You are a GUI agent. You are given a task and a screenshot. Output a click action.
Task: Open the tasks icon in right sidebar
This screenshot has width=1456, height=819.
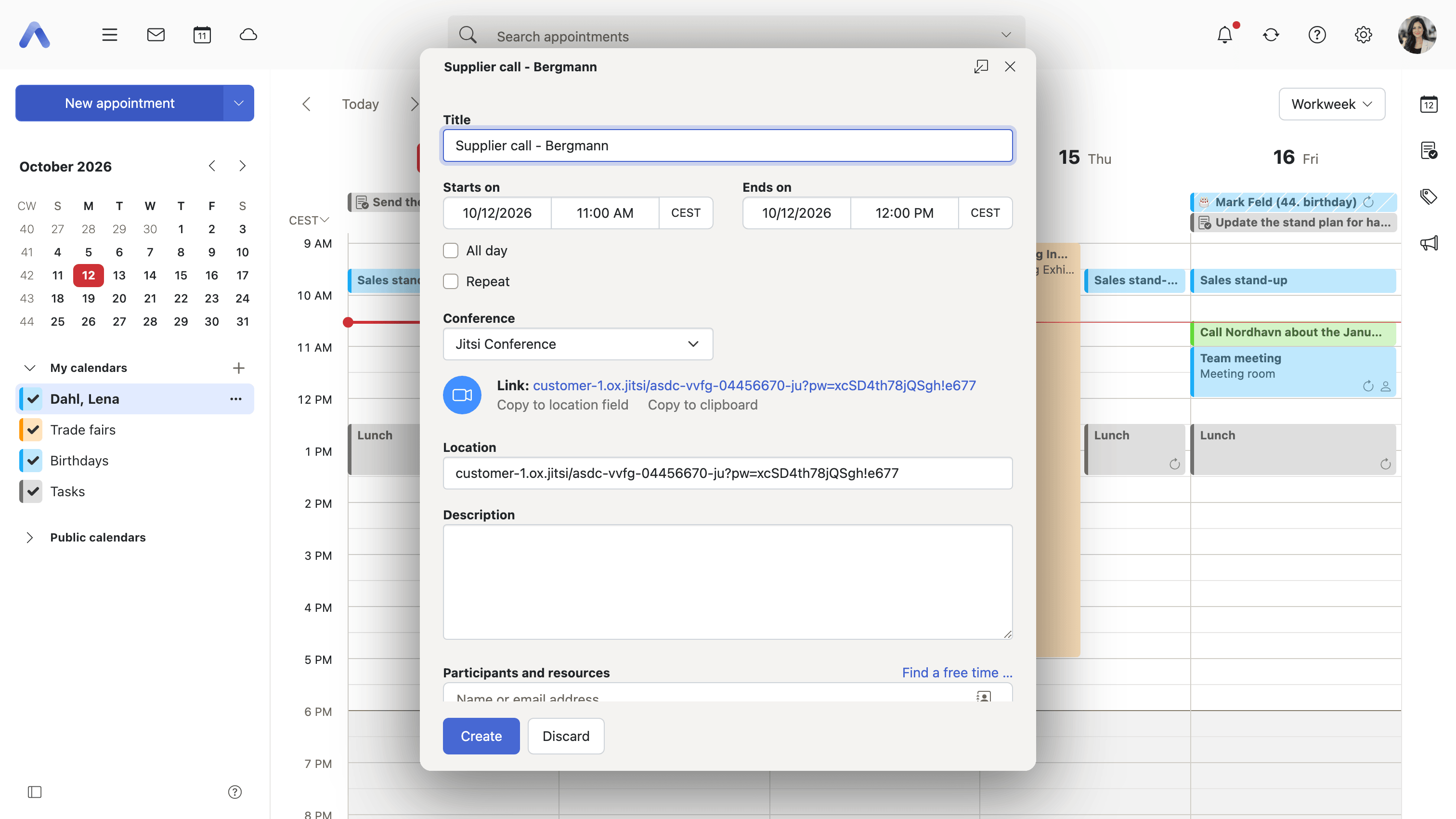[x=1429, y=150]
